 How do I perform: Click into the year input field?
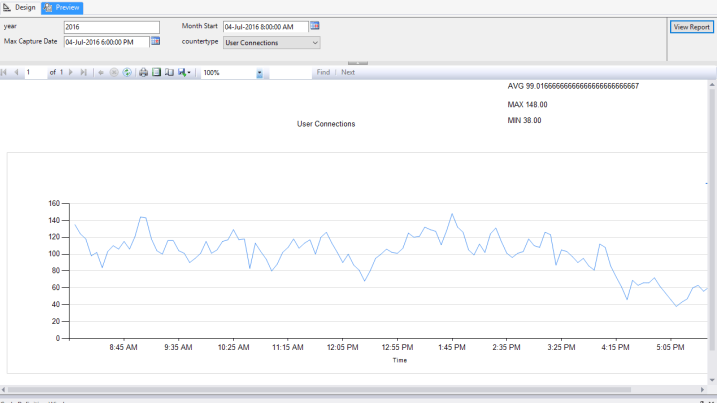point(110,27)
